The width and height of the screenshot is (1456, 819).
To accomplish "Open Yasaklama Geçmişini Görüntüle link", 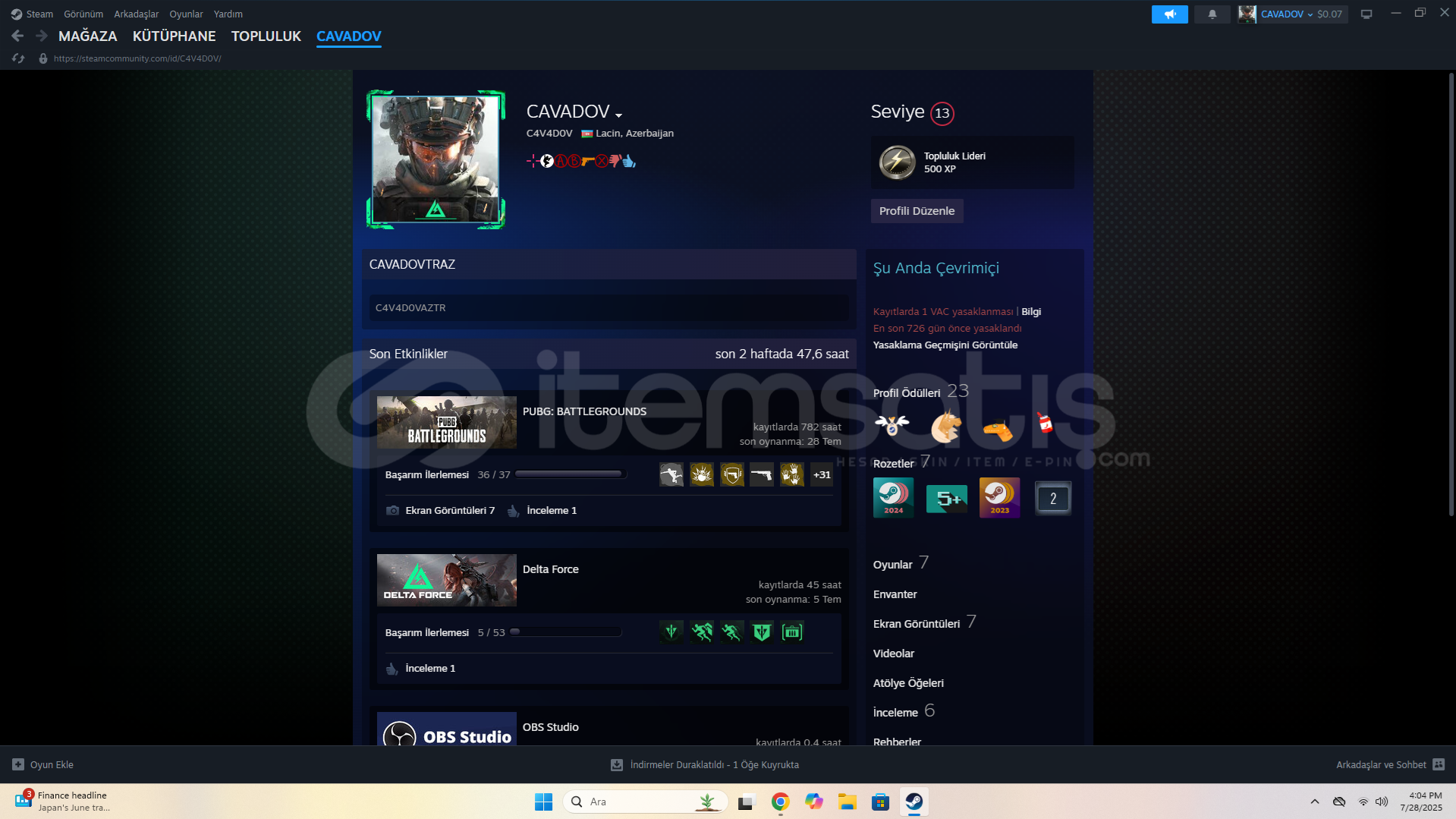I will pyautogui.click(x=945, y=345).
